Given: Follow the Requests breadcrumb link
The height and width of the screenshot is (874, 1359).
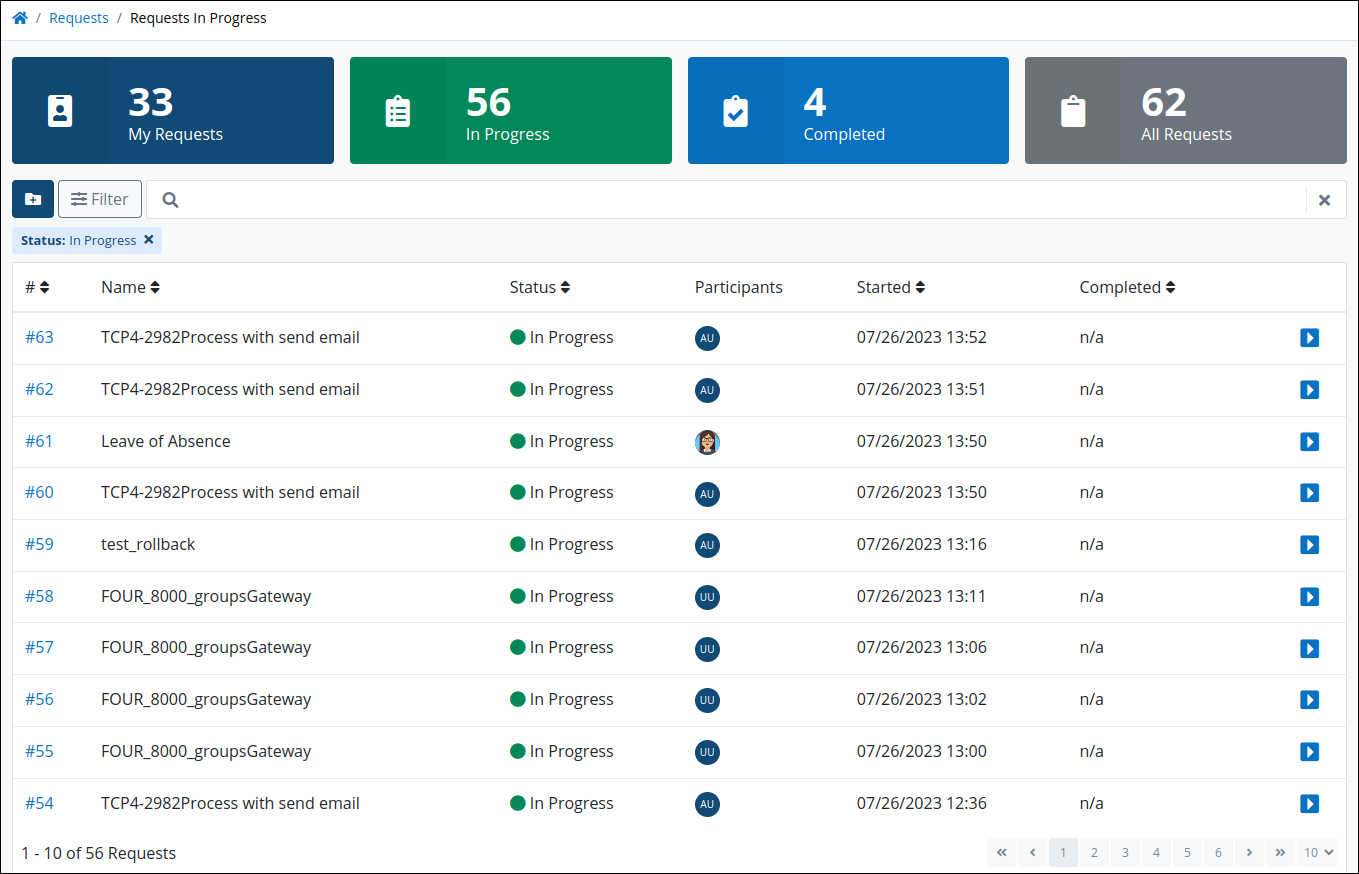Looking at the screenshot, I should (78, 17).
